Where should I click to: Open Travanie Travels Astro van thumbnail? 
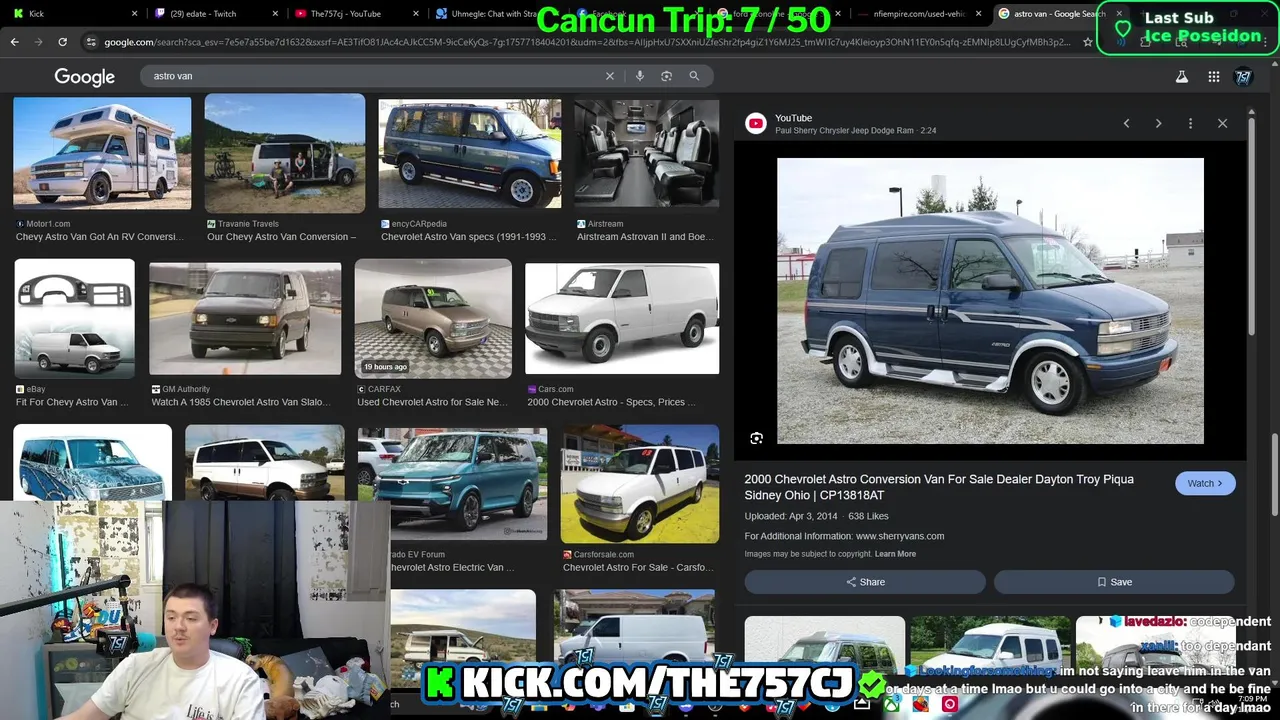285,153
